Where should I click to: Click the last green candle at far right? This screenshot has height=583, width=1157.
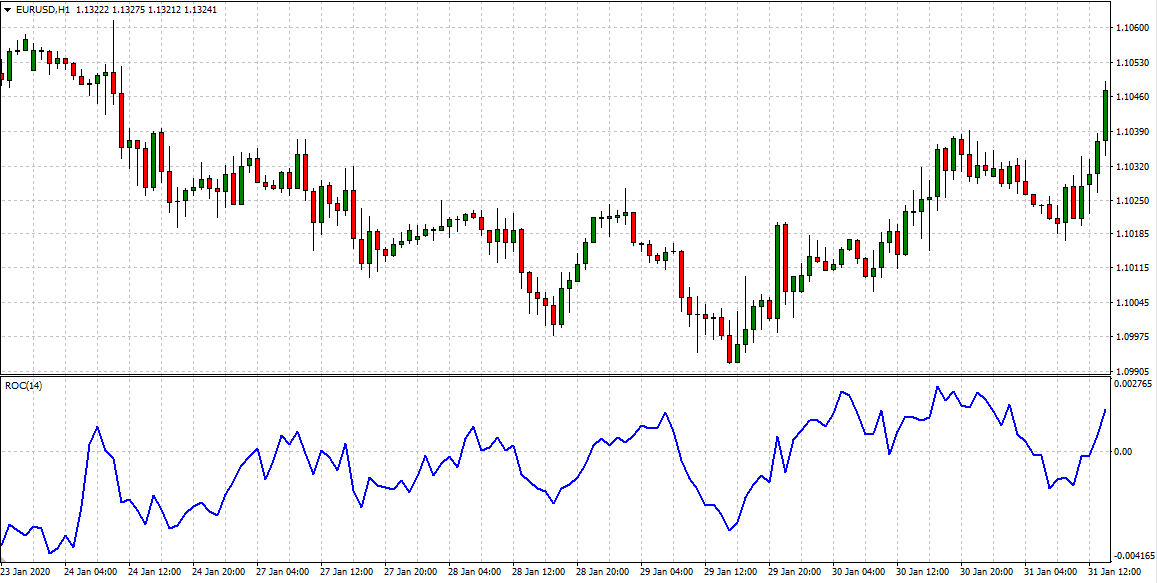[x=1105, y=115]
